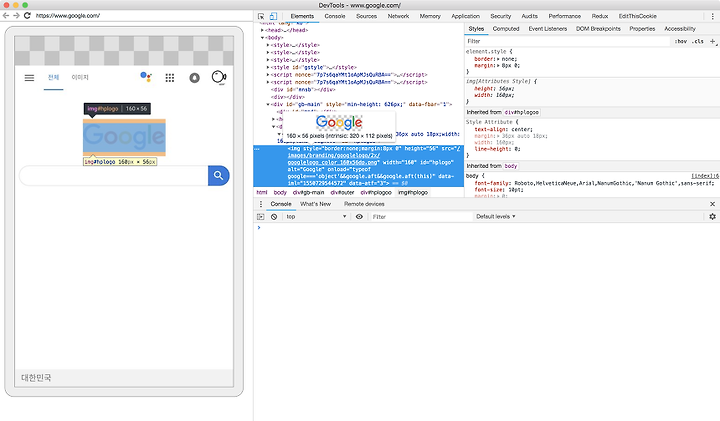This screenshot has width=720, height=421.
Task: Open the Audits tab
Action: click(529, 16)
